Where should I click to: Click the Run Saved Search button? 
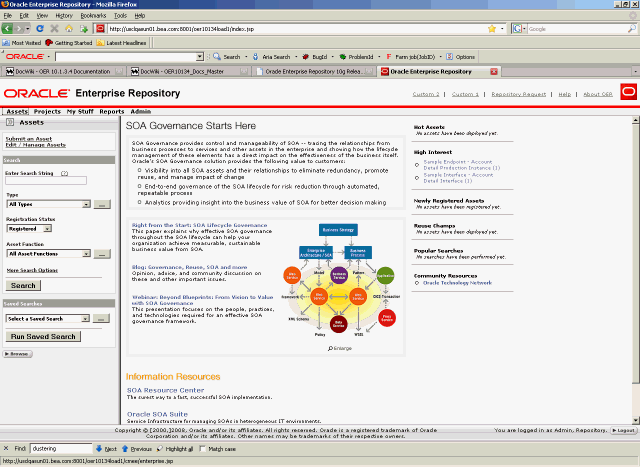click(43, 336)
